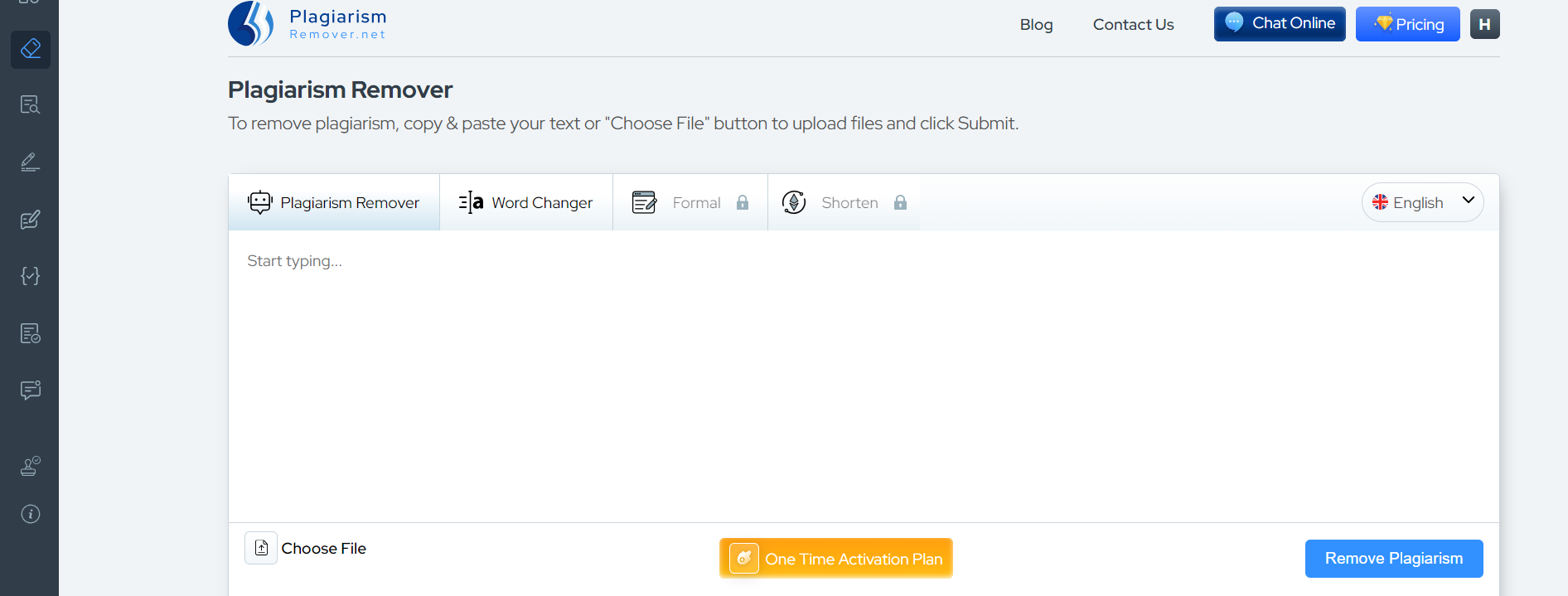Click the Remove Plagiarism button
Image resolution: width=1568 pixels, height=596 pixels.
coord(1394,559)
